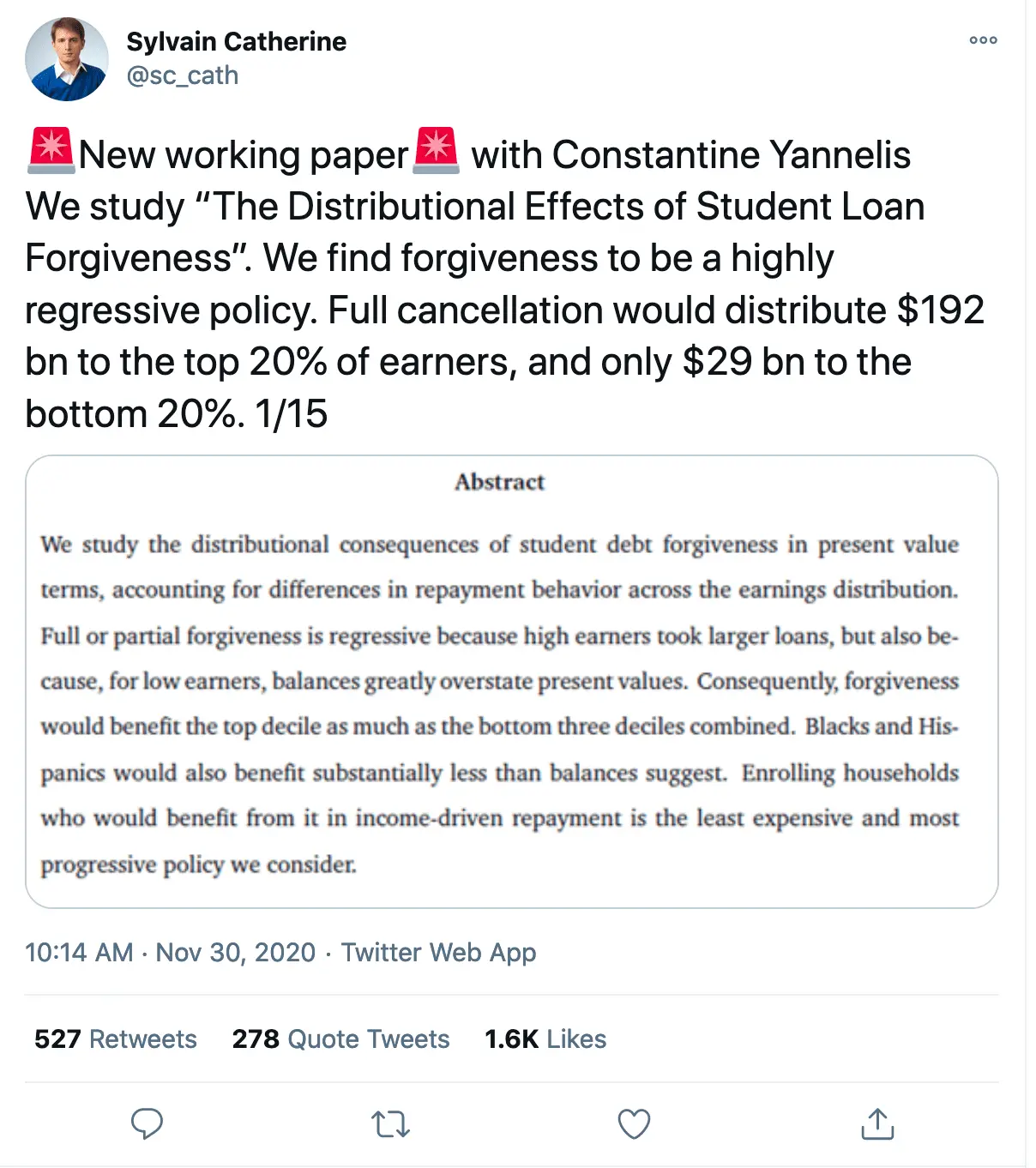Click the first red siren emoji
This screenshot has height=1168, width=1036.
pos(51,151)
